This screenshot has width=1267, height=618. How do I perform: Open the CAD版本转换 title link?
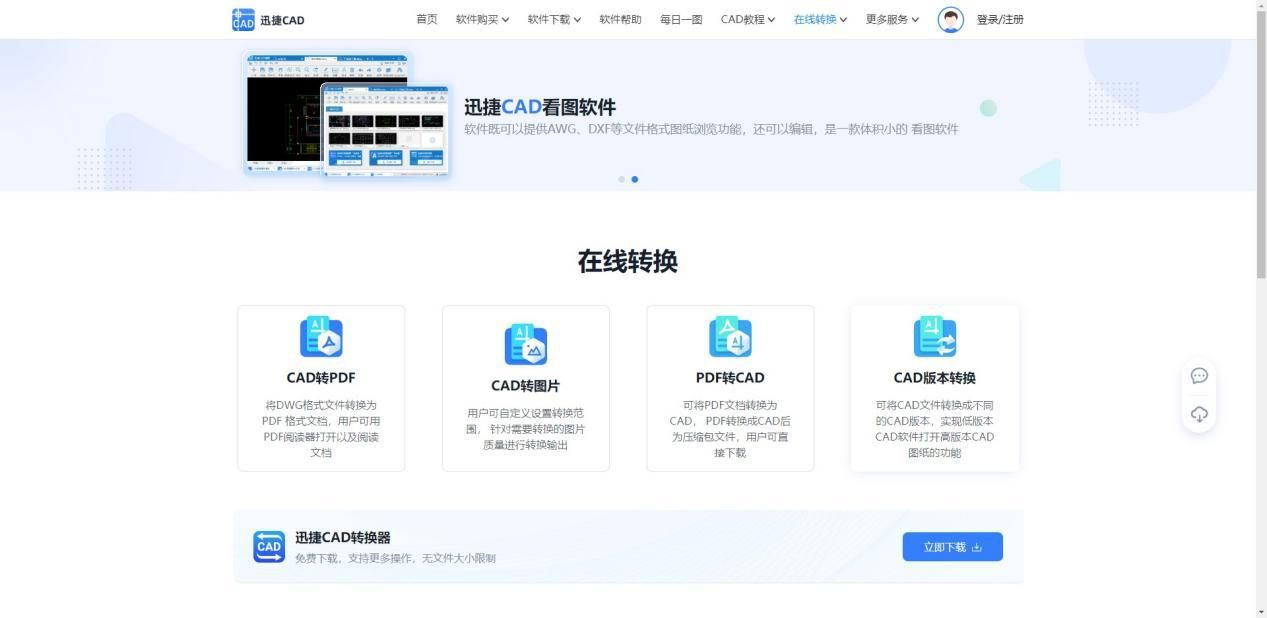(935, 378)
